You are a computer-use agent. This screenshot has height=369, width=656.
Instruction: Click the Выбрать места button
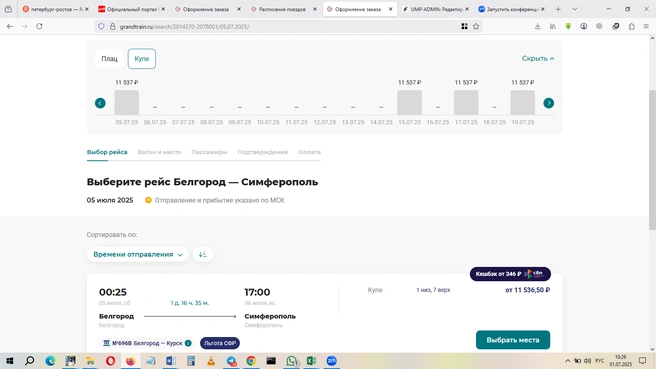pyautogui.click(x=513, y=340)
